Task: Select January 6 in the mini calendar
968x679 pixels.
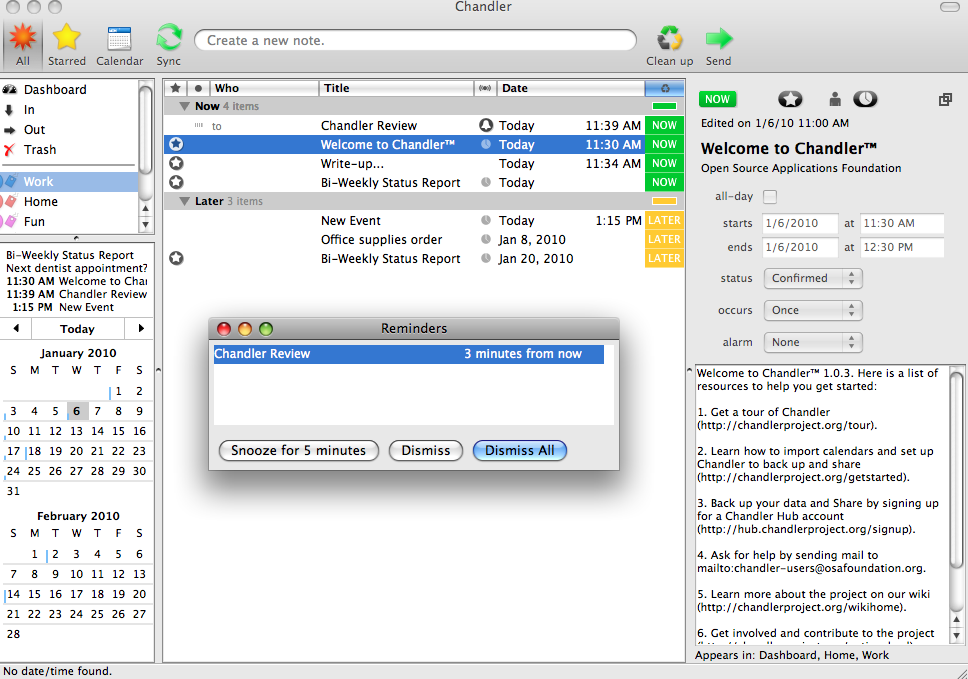Action: (77, 411)
